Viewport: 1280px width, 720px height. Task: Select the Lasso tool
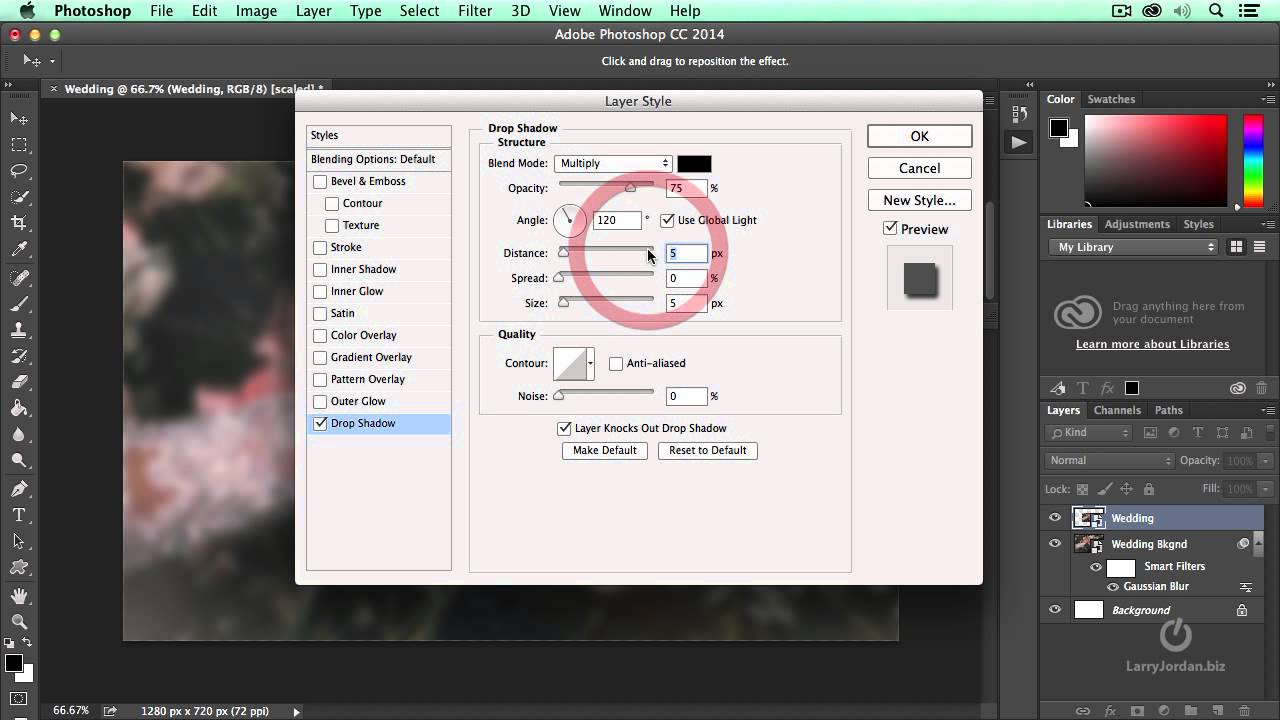click(x=19, y=171)
